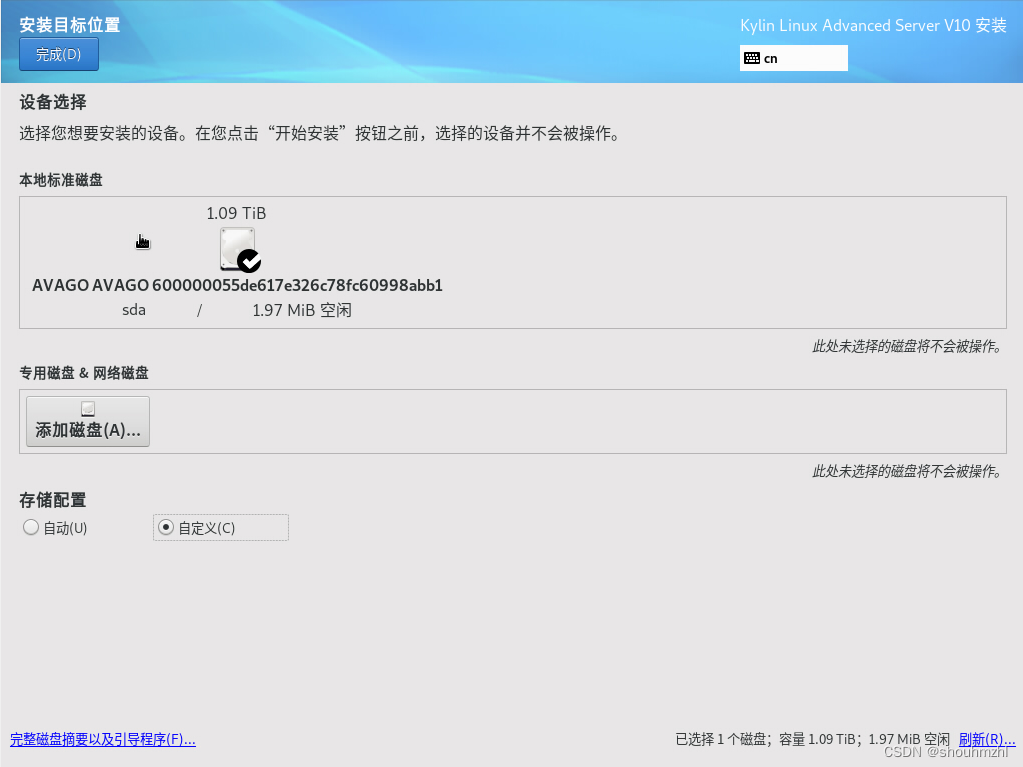This screenshot has height=767, width=1023.
Task: Click the sda device name text
Action: tap(134, 310)
